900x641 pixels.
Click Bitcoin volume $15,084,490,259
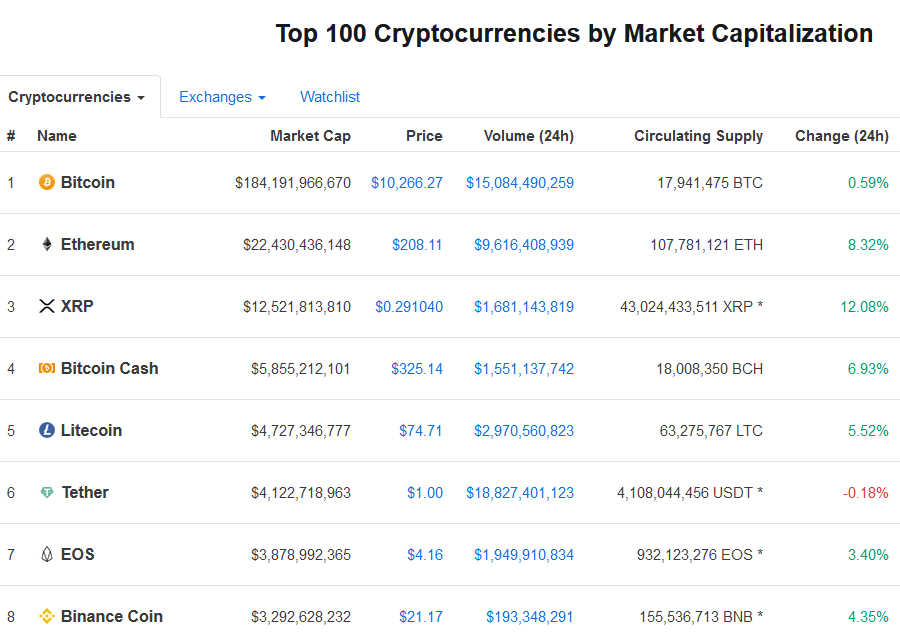coord(520,183)
